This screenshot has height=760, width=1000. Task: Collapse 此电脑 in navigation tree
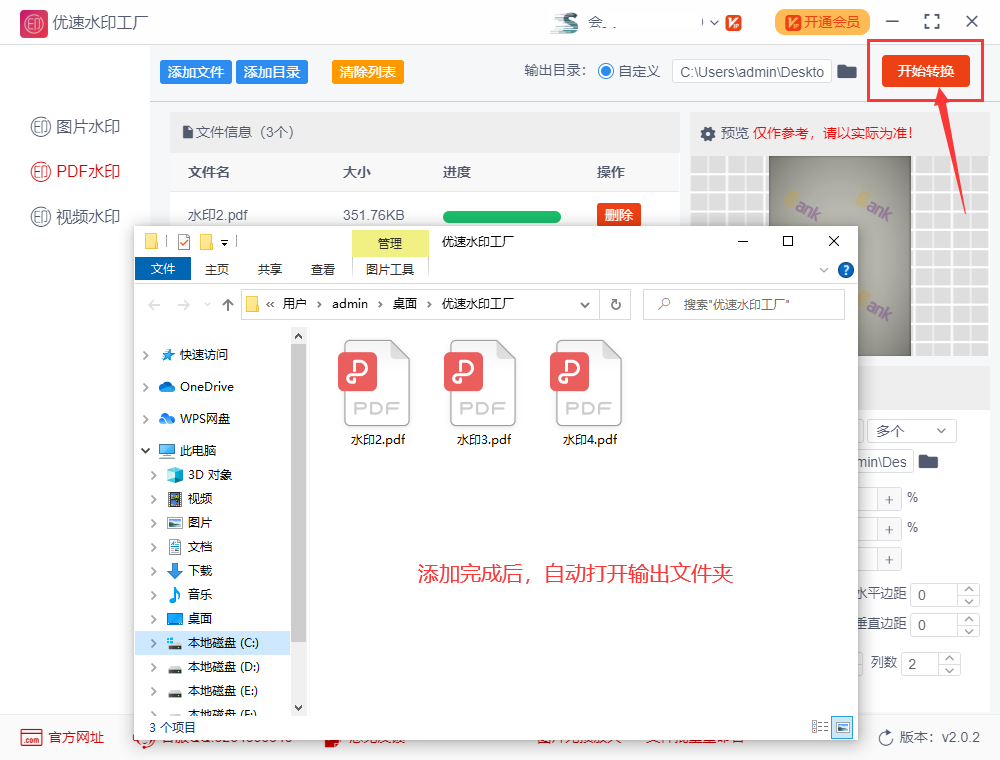[x=146, y=451]
